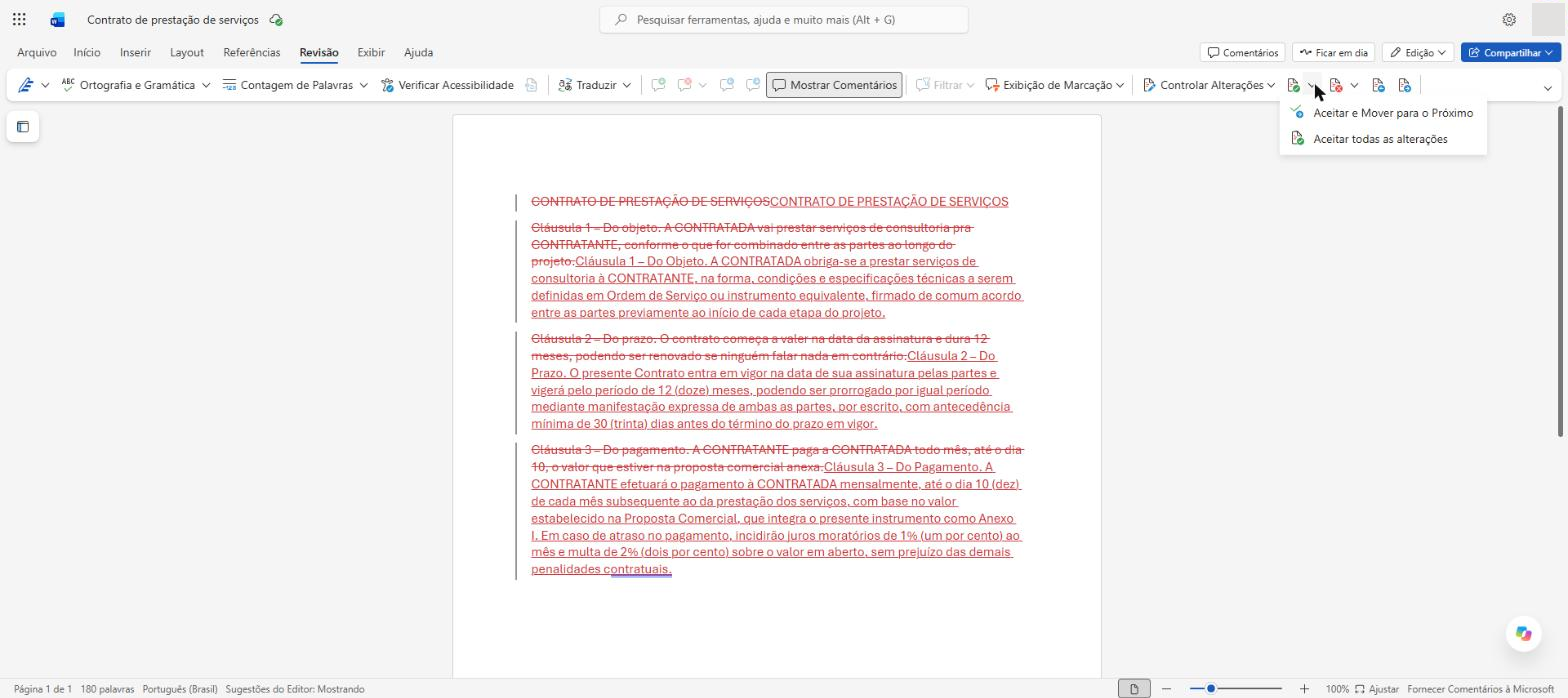The width and height of the screenshot is (1568, 698).
Task: Click the vertical scrollbar thumb
Action: coord(1561,270)
